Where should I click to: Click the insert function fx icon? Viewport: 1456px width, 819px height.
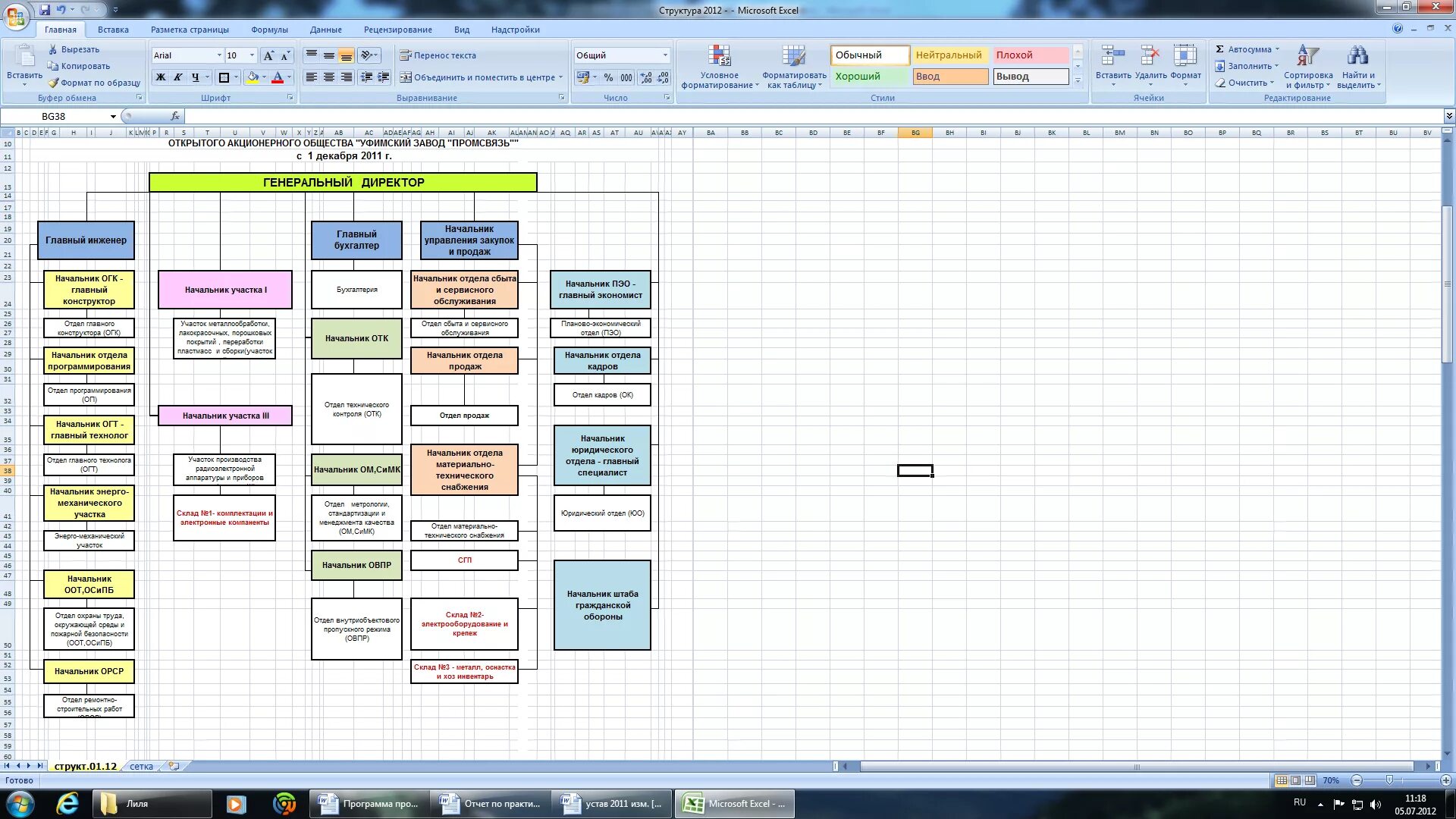coord(175,116)
